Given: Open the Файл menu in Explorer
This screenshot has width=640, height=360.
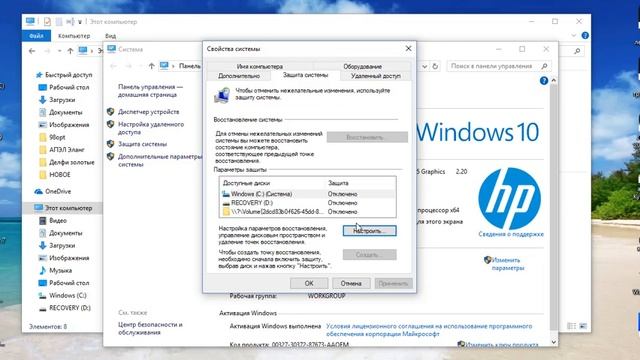Looking at the screenshot, I should [x=36, y=36].
